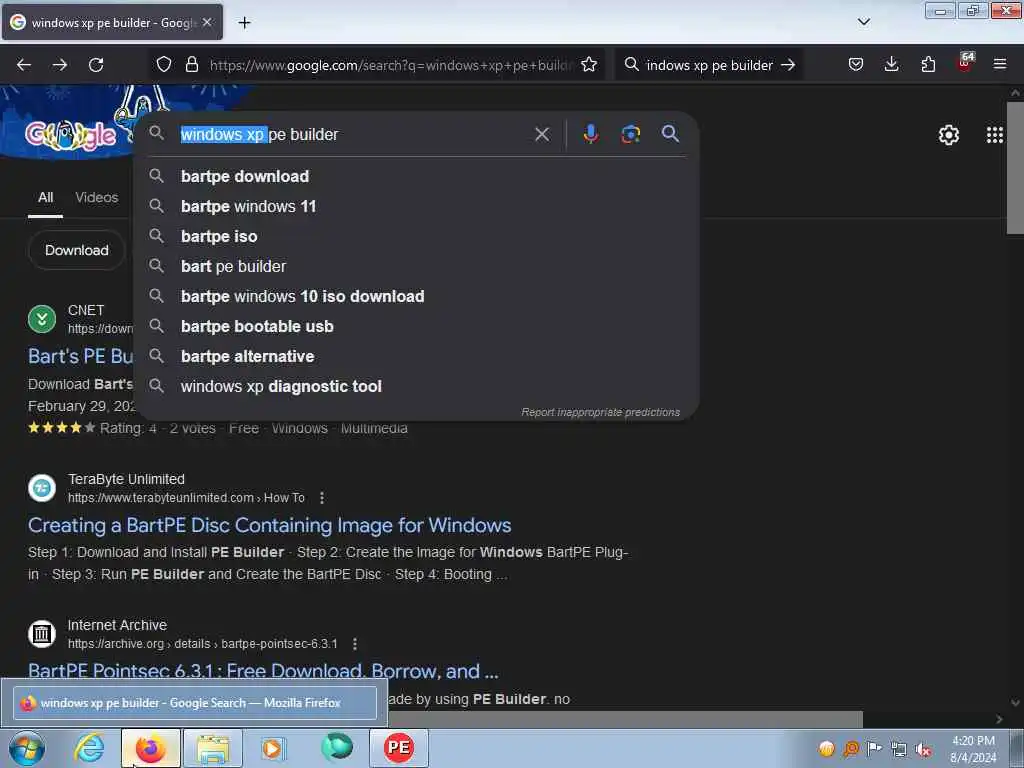Choose the 'bartpe download' suggestion

pos(416,176)
